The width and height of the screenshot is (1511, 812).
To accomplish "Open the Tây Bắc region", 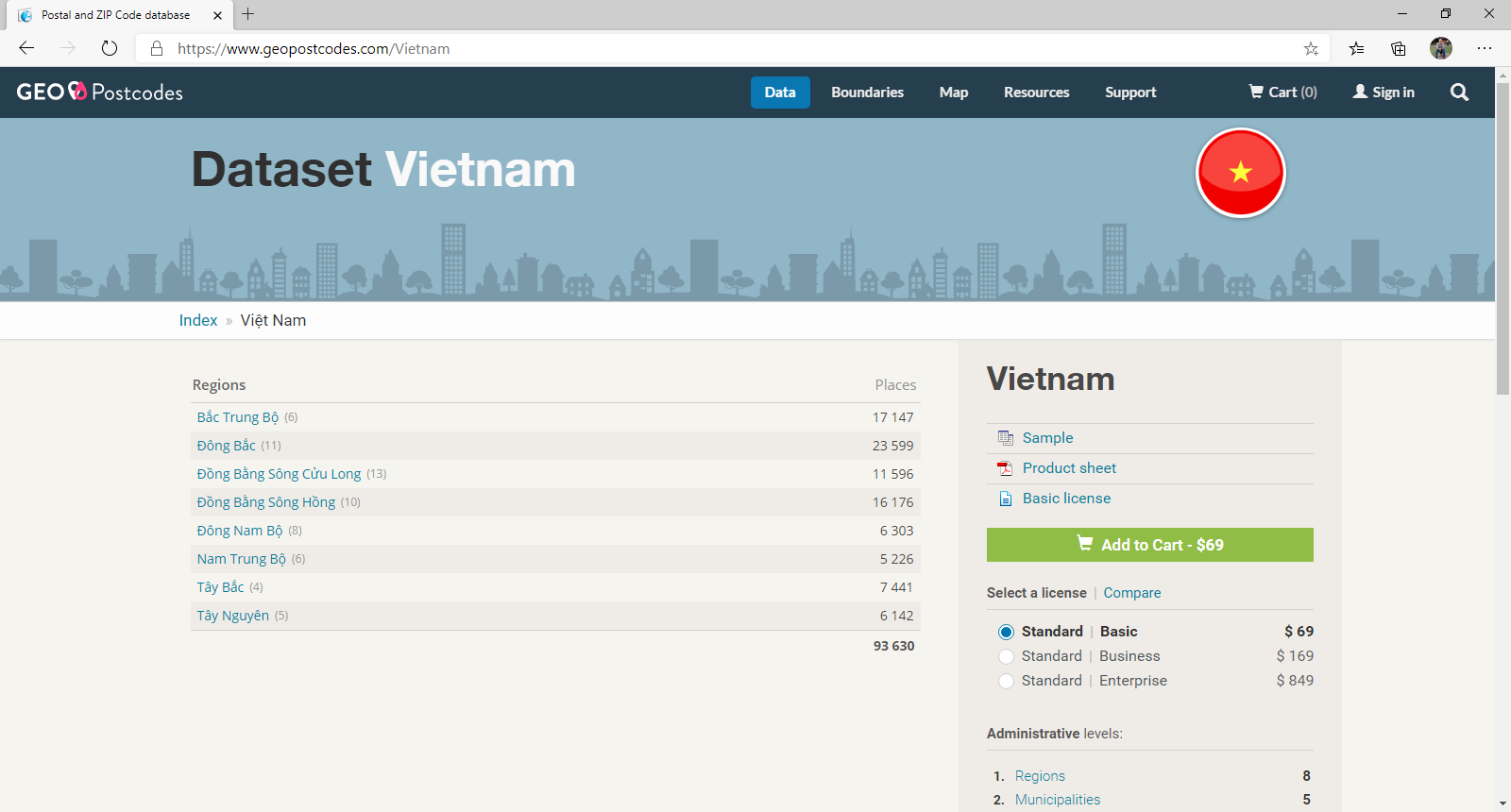I will [220, 587].
